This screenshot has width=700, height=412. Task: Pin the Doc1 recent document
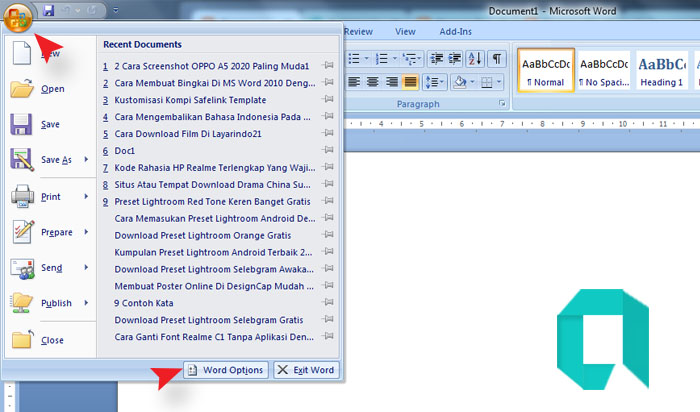[328, 150]
